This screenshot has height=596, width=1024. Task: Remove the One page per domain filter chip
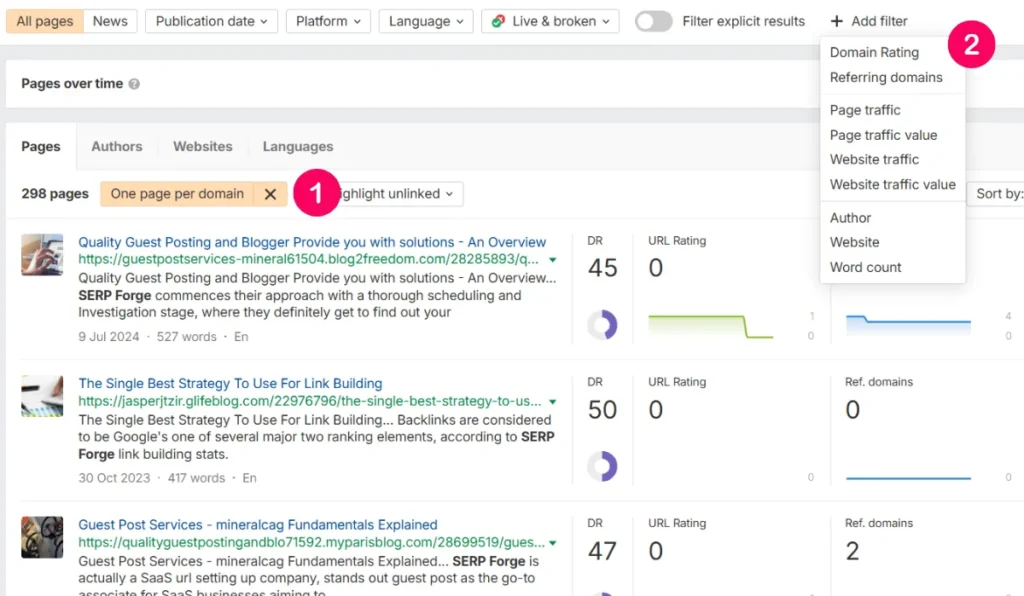pyautogui.click(x=270, y=193)
